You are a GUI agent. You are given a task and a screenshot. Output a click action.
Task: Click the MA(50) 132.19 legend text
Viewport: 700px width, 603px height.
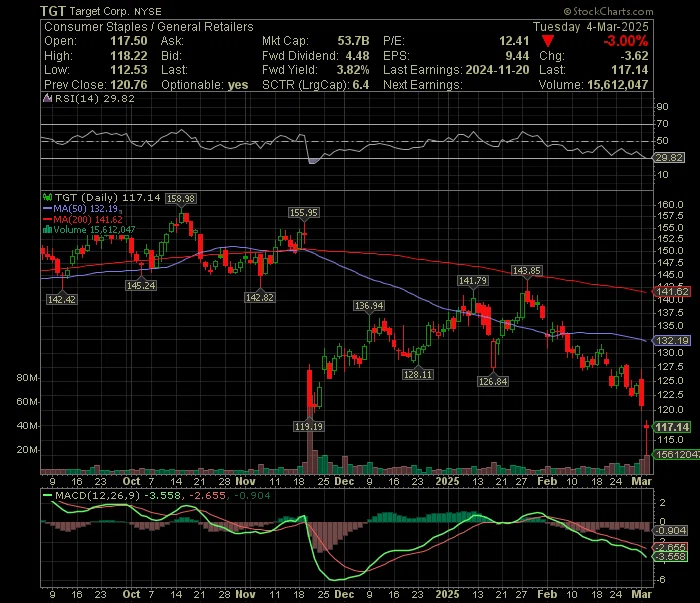(x=86, y=208)
